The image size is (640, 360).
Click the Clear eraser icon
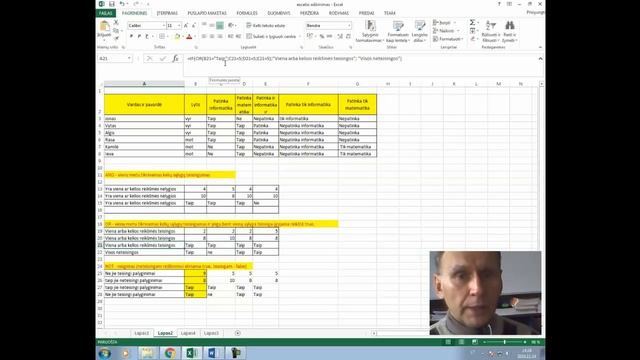[472, 39]
